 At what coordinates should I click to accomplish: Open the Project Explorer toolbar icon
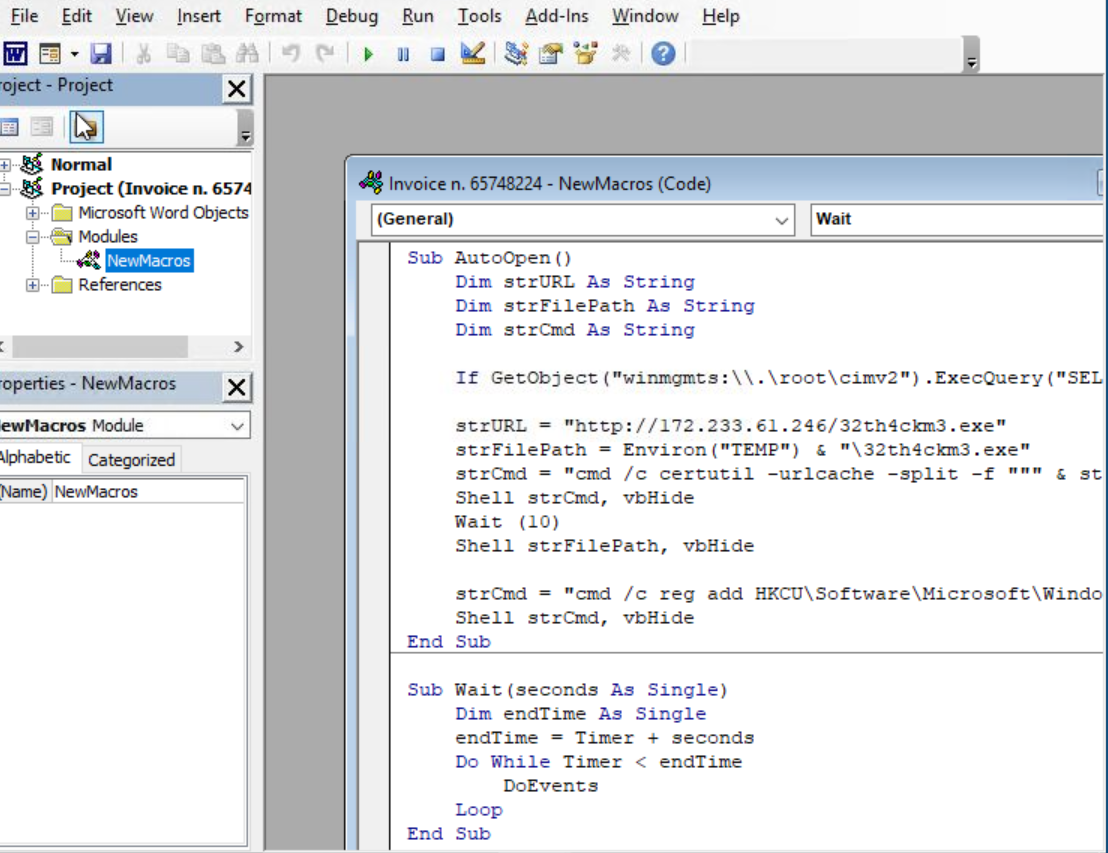516,54
